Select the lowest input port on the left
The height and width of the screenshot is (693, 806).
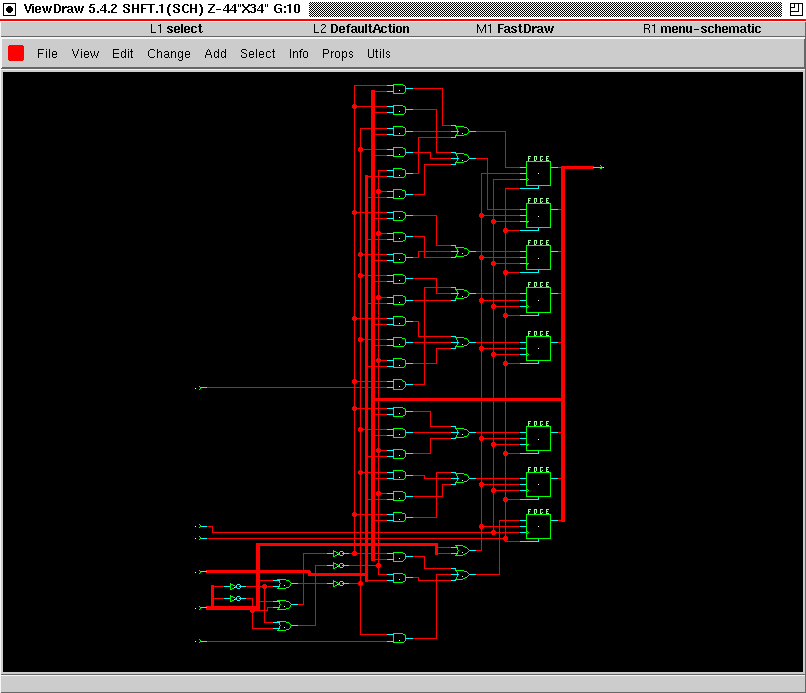click(x=200, y=640)
